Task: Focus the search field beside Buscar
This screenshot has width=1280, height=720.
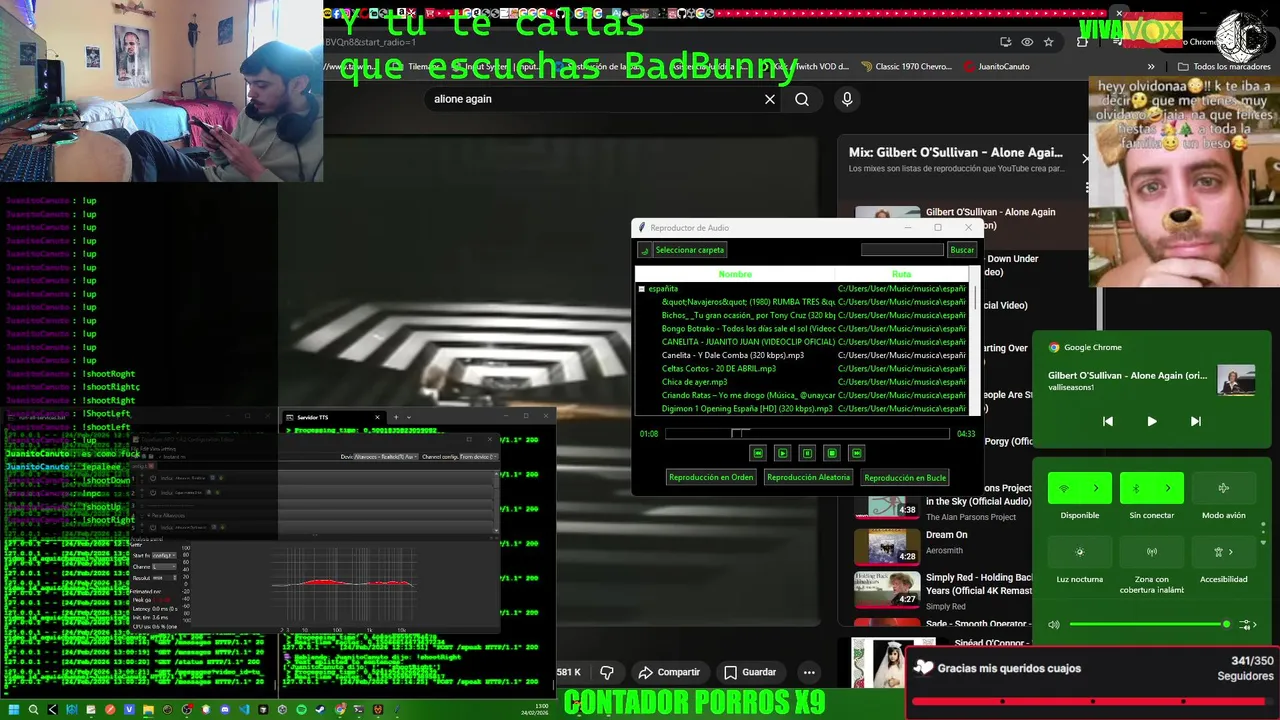Action: [902, 250]
